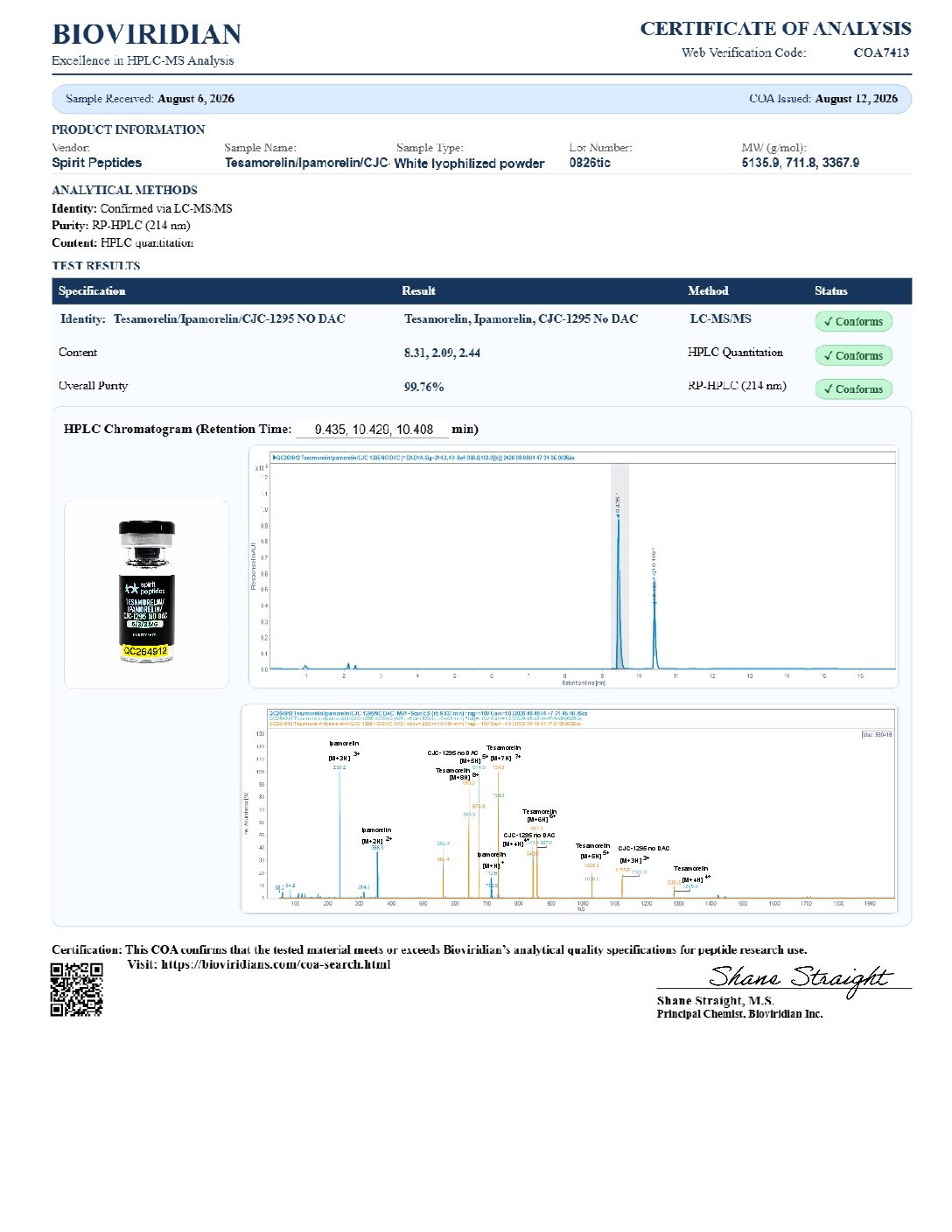Click the overall purity 99.76% value
This screenshot has height=1232, width=952.
pyautogui.click(x=423, y=387)
